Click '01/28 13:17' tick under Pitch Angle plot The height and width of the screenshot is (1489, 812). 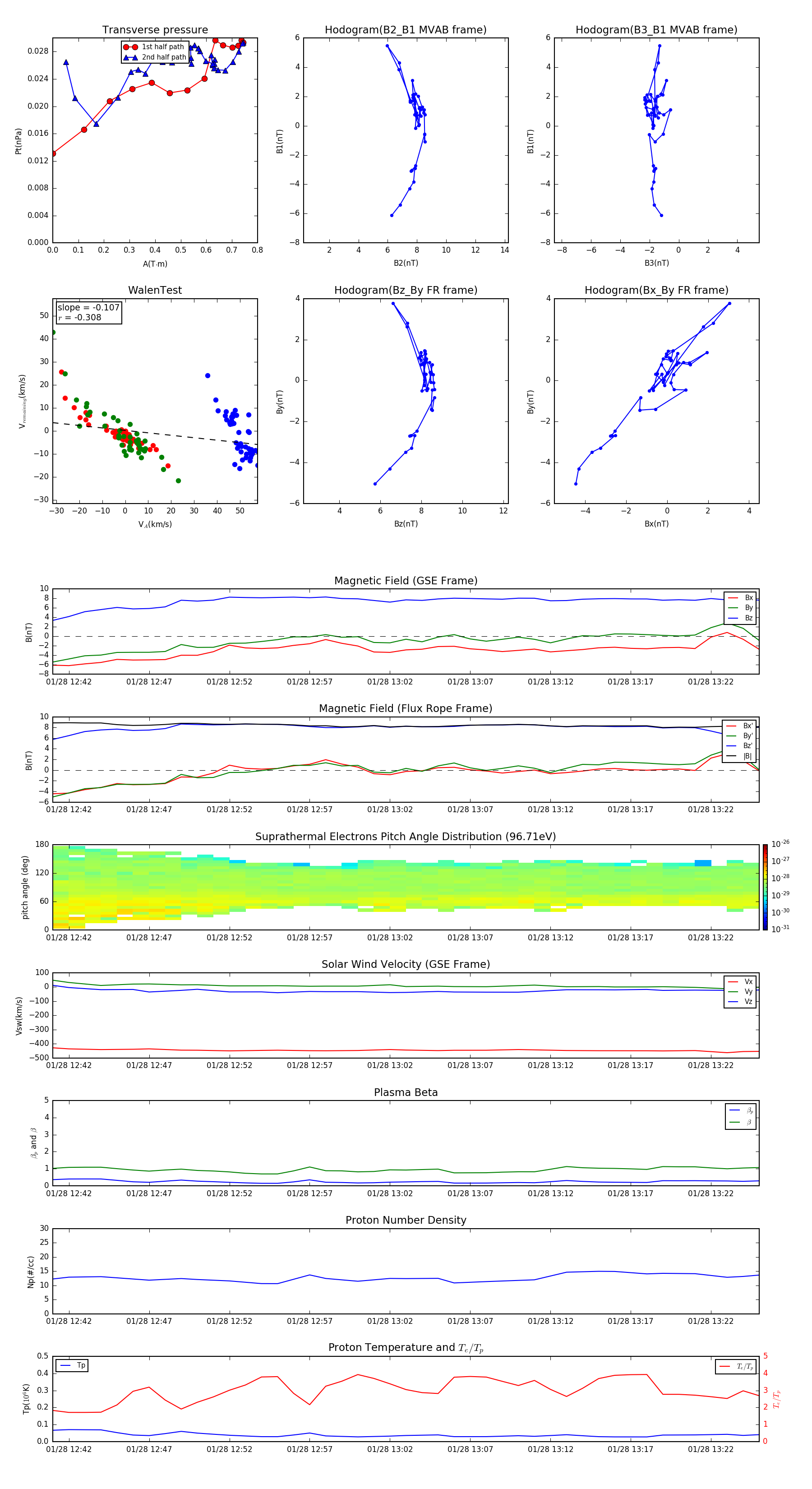tap(631, 938)
